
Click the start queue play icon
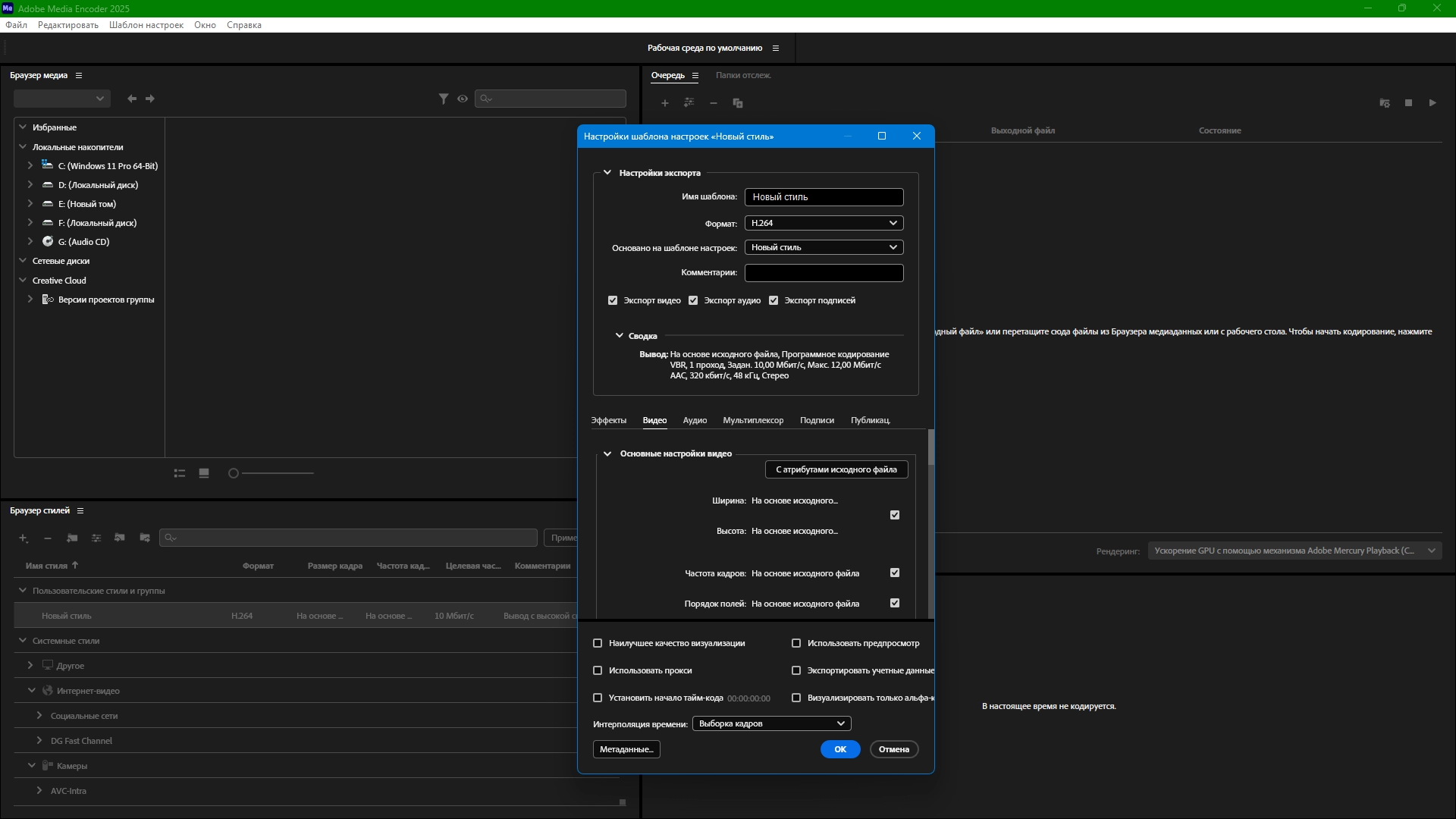point(1432,103)
